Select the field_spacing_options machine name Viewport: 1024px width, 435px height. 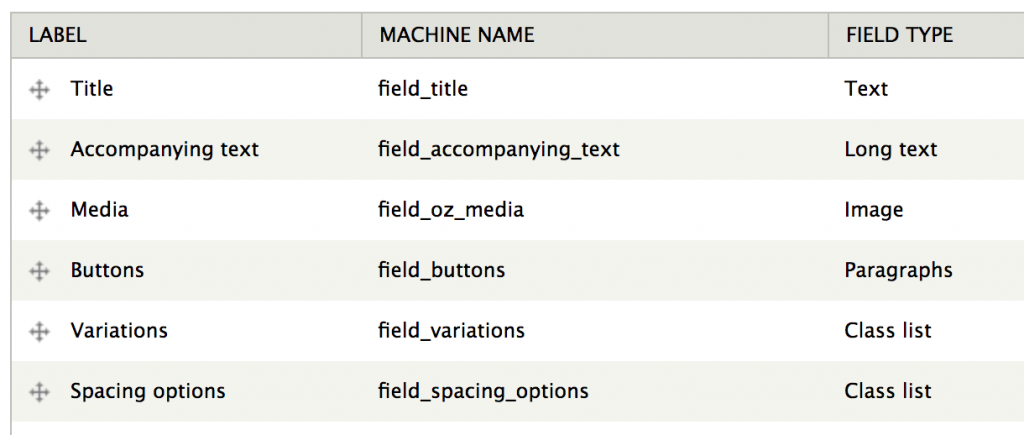(x=483, y=391)
